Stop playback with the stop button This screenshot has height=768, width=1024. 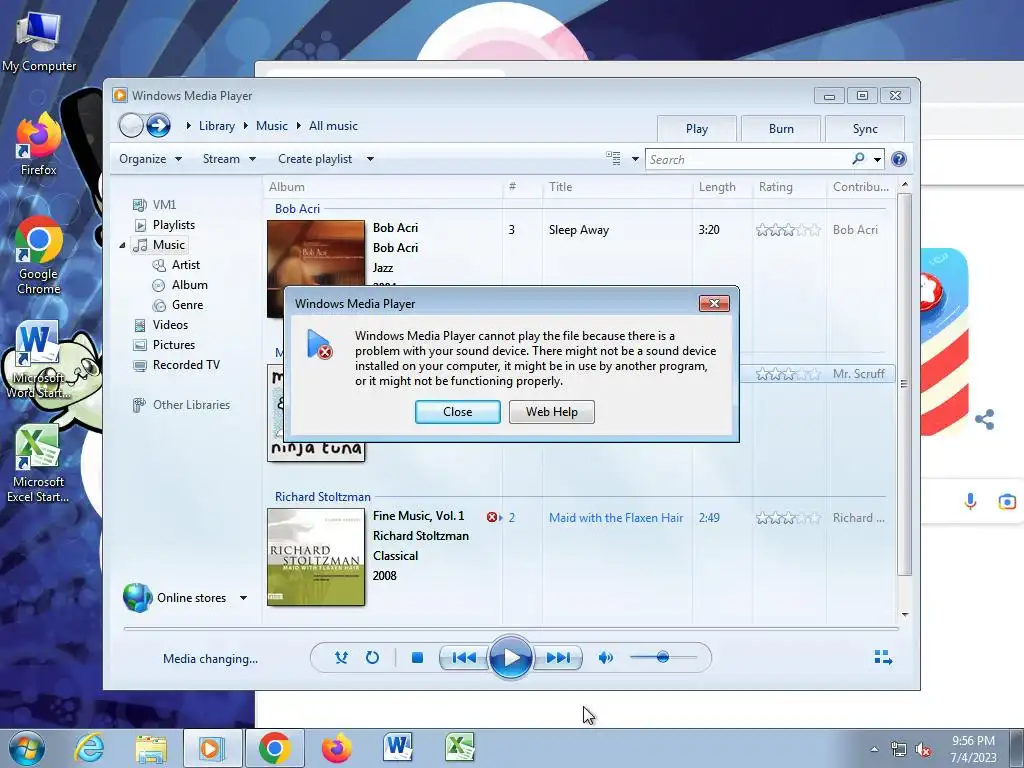tap(417, 658)
